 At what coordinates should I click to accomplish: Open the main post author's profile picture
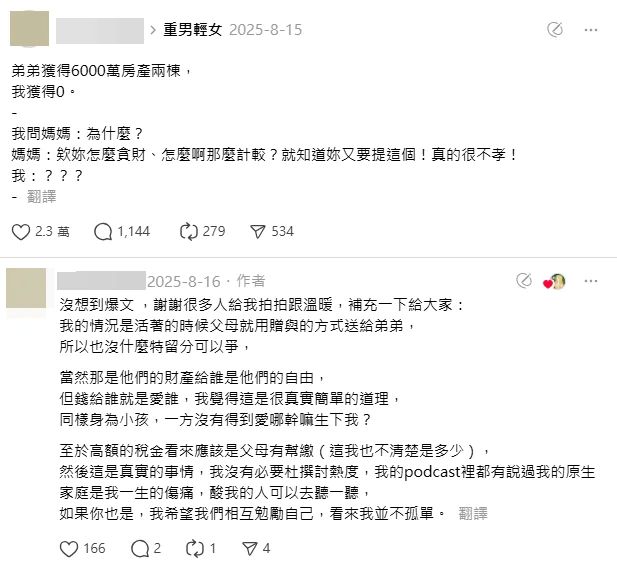pos(26,28)
